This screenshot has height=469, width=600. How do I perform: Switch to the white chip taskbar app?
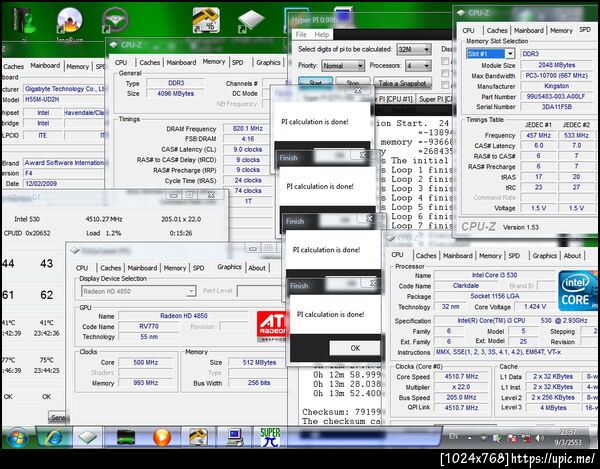point(87,437)
